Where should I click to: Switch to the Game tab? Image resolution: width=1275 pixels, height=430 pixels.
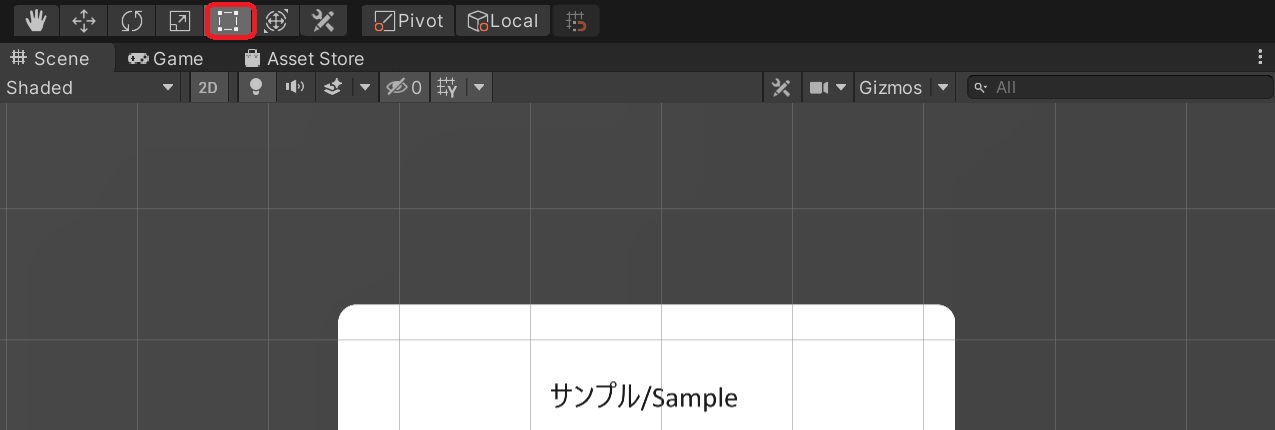coord(166,58)
